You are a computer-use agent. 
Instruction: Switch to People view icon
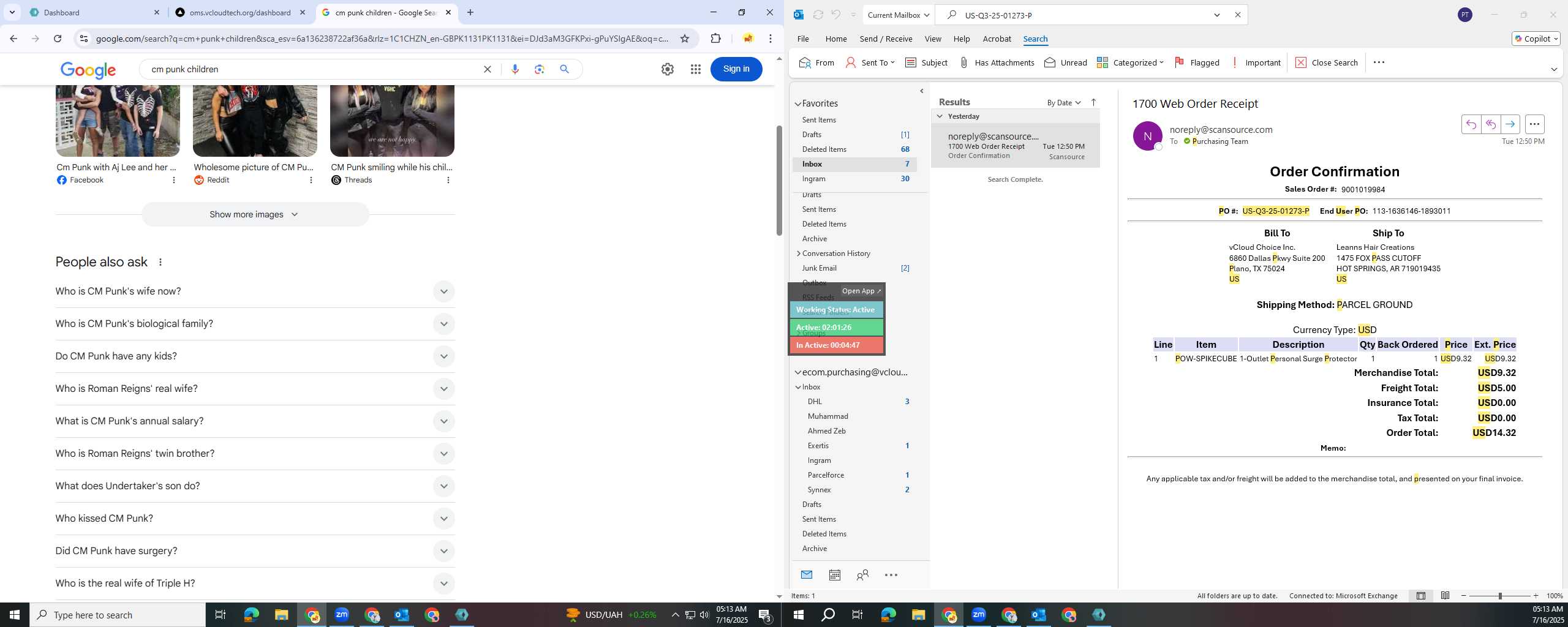point(862,575)
